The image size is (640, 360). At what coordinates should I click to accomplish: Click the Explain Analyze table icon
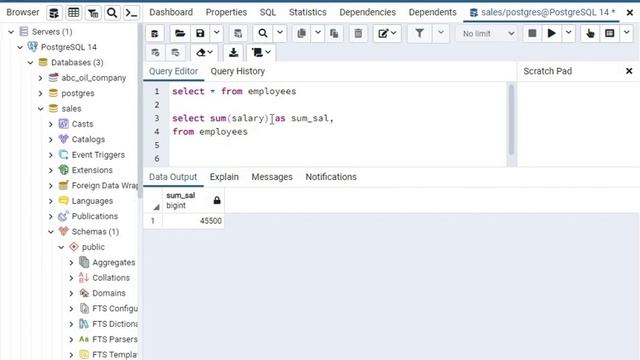(610, 33)
